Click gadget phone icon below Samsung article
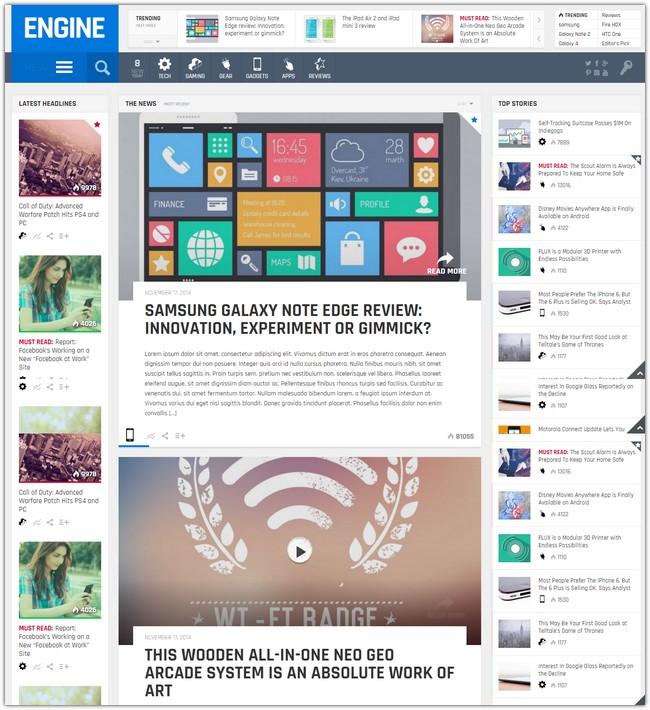 pyautogui.click(x=130, y=435)
